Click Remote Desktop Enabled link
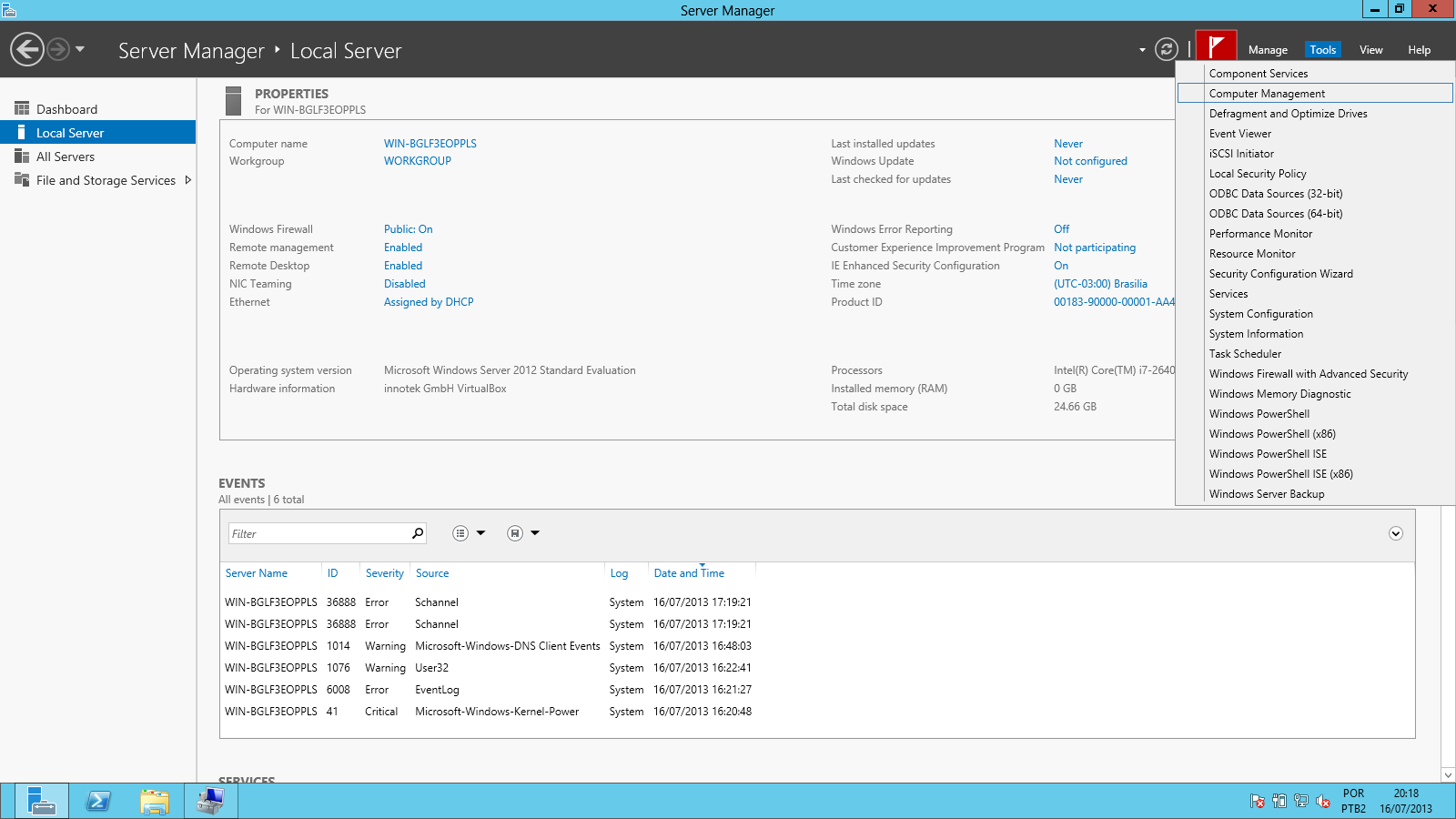1456x819 pixels. tap(403, 266)
